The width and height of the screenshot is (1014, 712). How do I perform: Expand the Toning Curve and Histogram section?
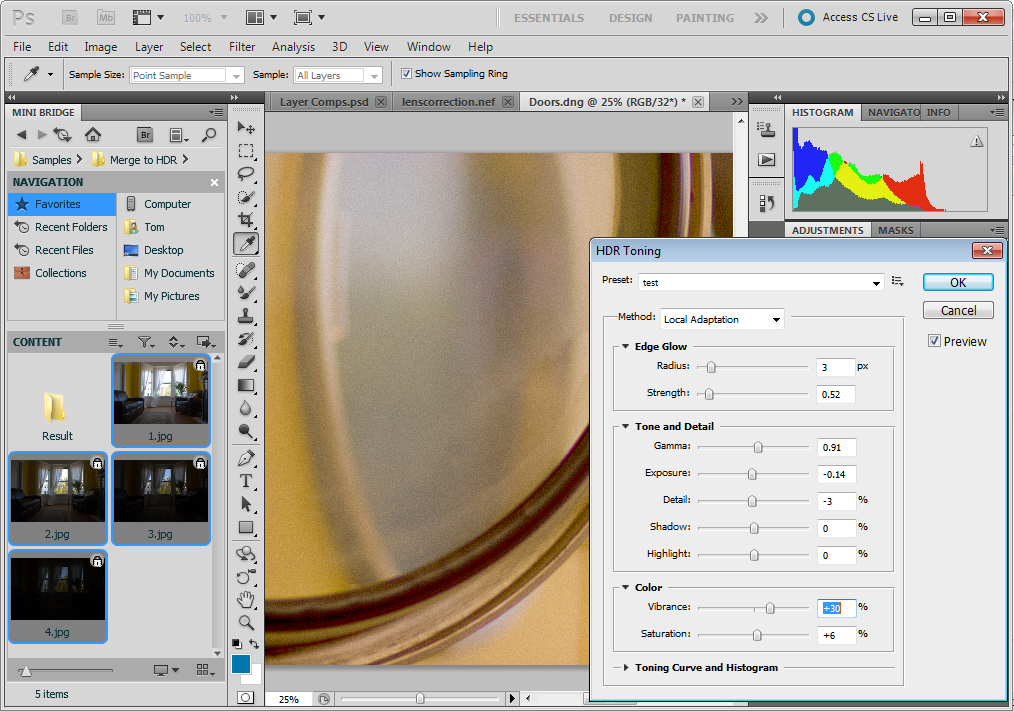(x=624, y=667)
